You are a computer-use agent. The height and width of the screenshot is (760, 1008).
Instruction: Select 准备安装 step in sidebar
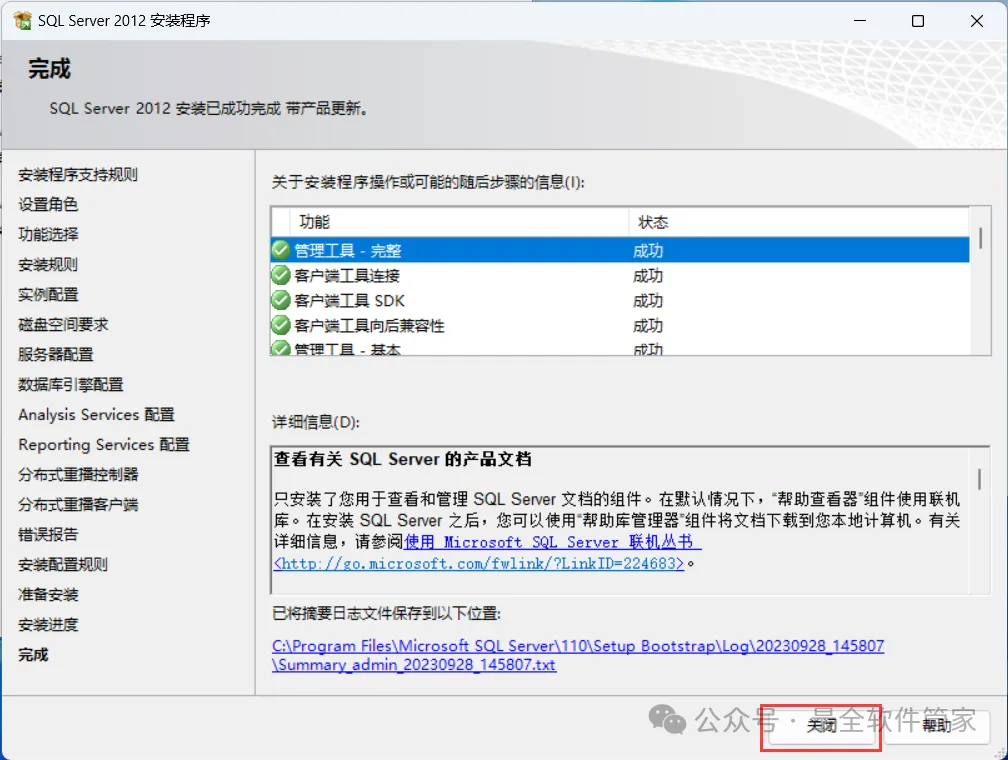pyautogui.click(x=48, y=594)
